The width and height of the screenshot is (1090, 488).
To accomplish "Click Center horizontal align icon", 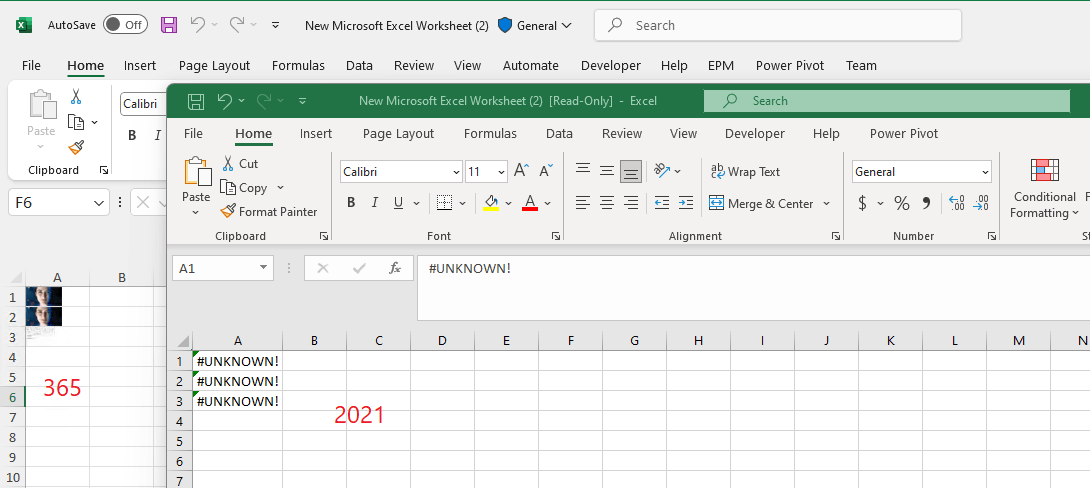I will [x=607, y=203].
